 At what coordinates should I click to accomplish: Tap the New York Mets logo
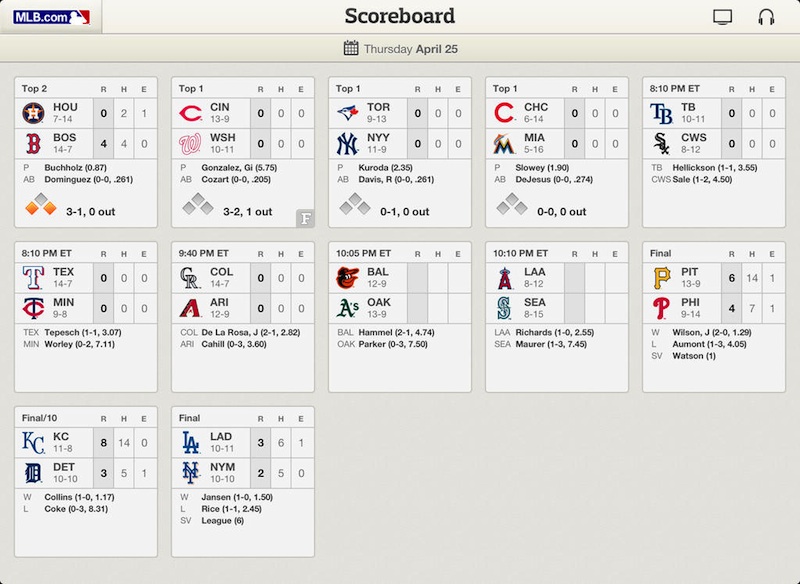pos(190,473)
